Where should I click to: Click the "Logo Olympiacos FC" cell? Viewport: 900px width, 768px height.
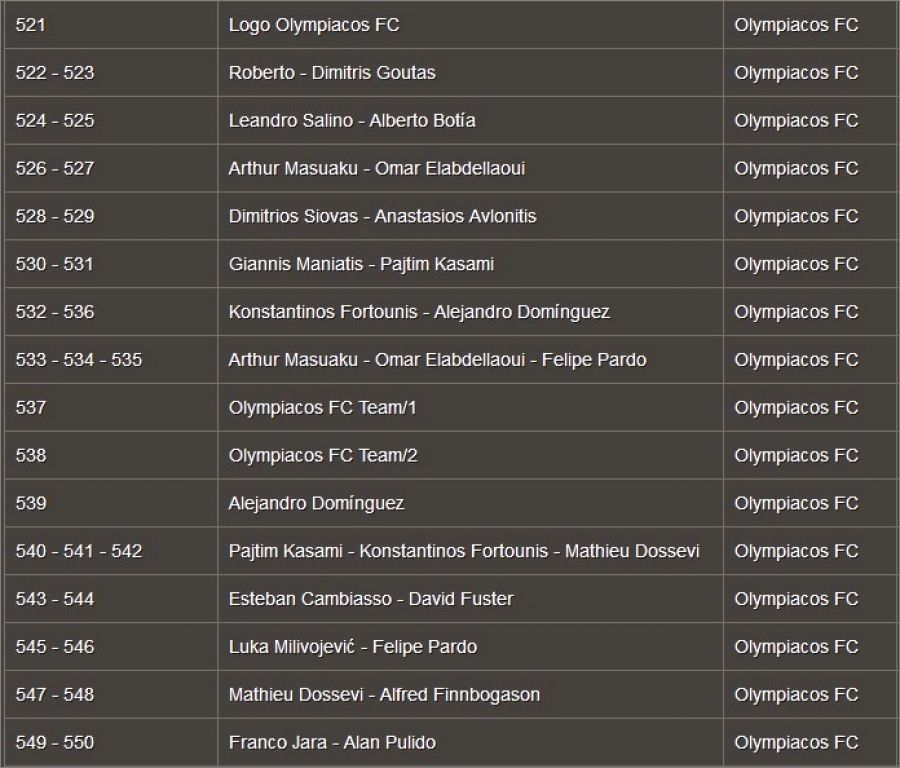point(314,25)
